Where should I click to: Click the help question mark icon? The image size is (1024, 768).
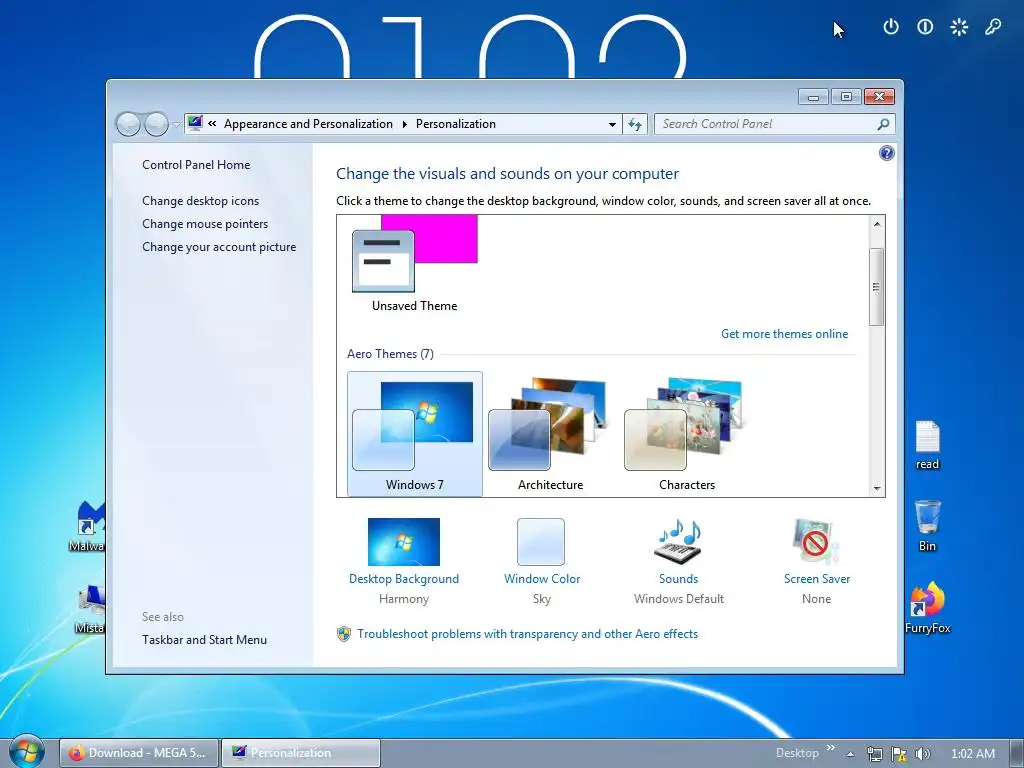(886, 153)
